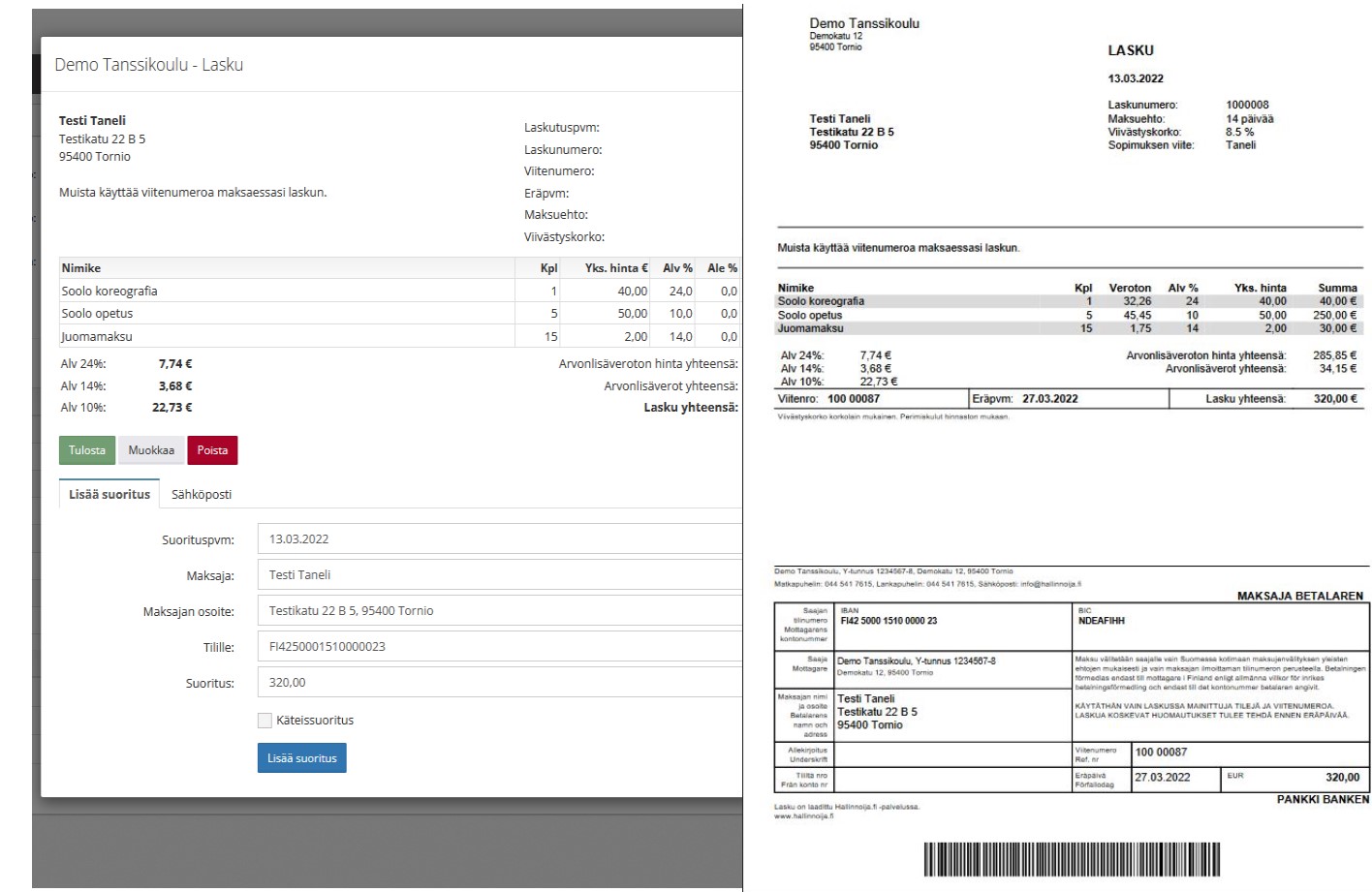Click the blue Lisää suoritus button
Screen dimensions: 1372x892
[301, 758]
